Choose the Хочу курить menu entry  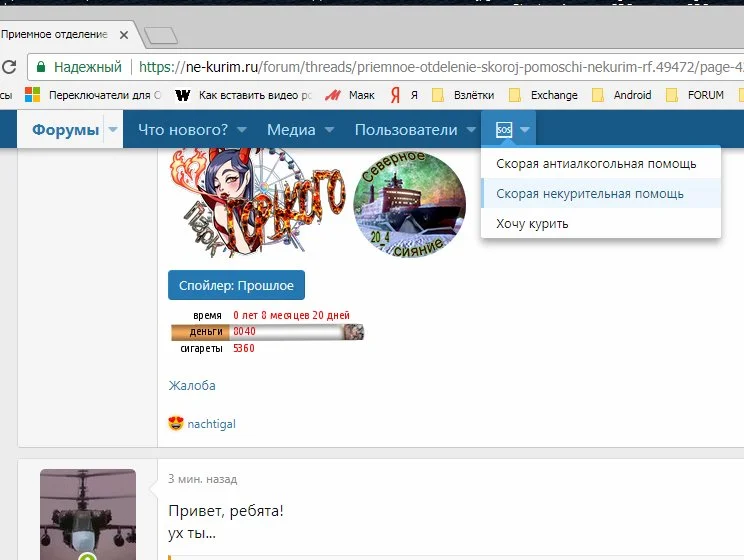point(601,224)
